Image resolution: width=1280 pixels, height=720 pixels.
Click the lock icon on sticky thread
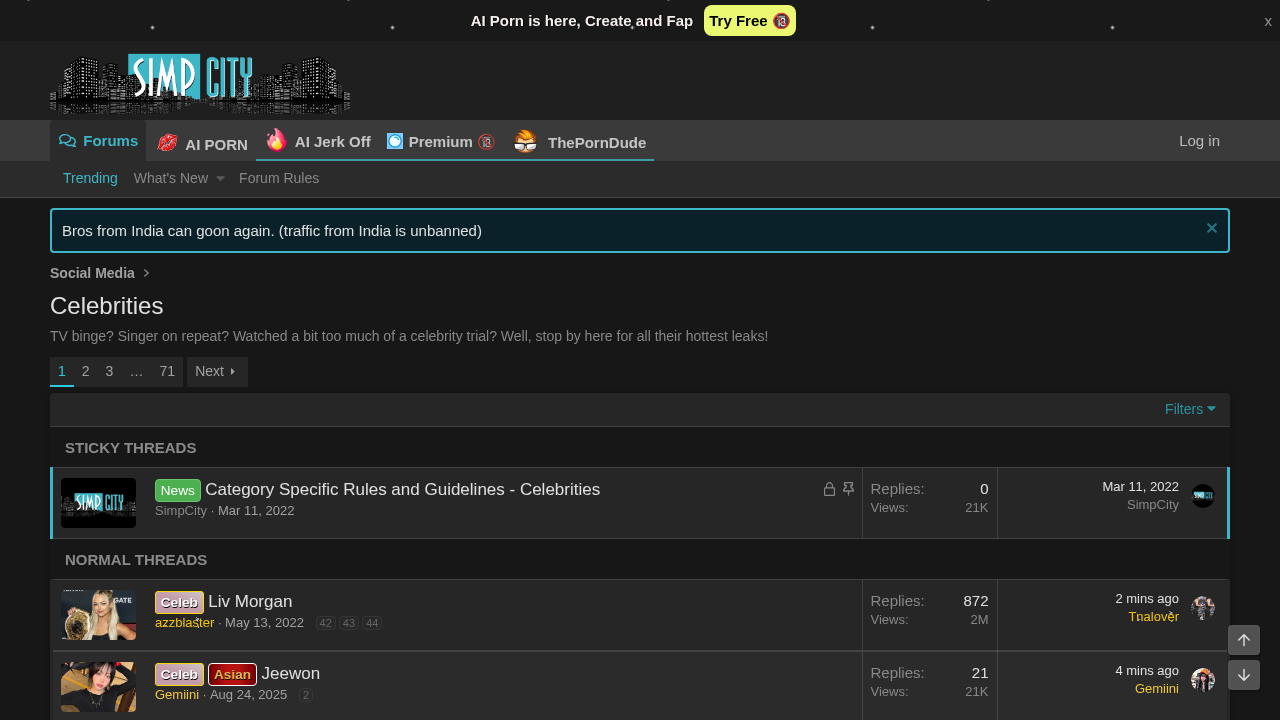[829, 489]
